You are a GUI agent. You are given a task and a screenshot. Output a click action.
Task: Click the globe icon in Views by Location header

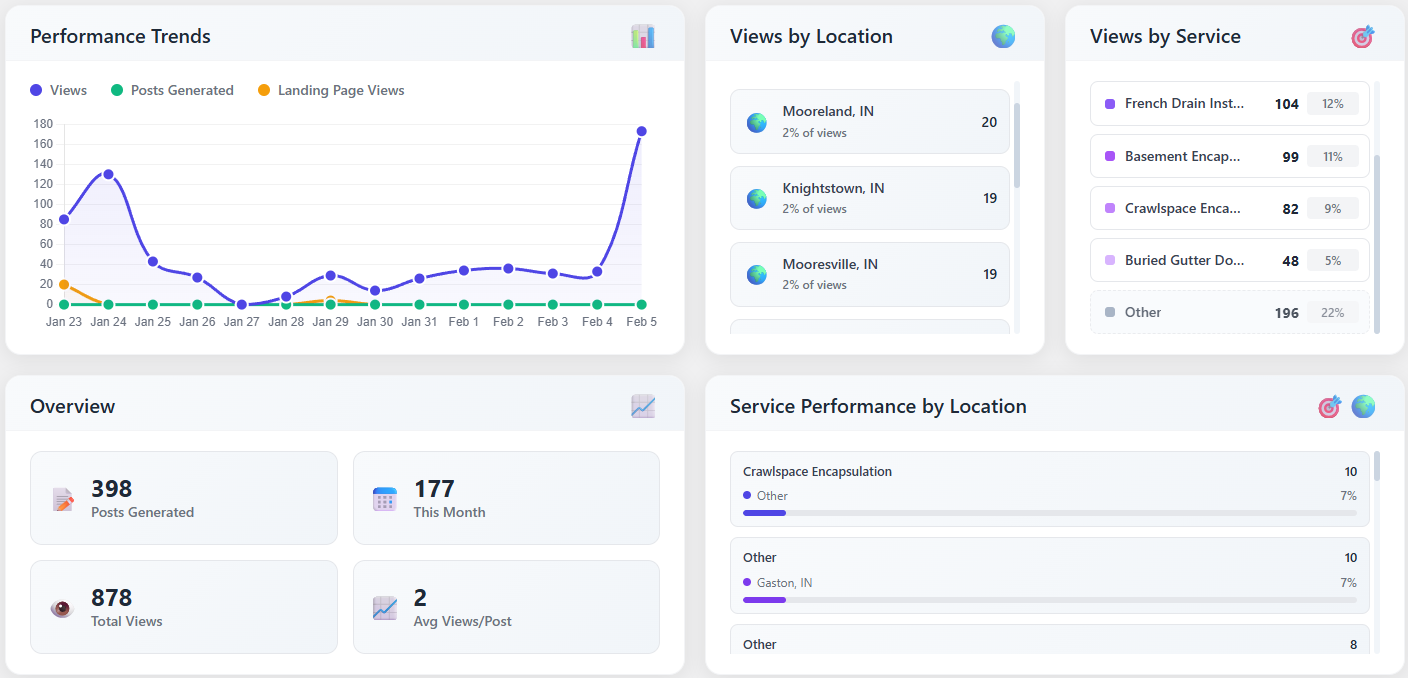tap(1003, 37)
